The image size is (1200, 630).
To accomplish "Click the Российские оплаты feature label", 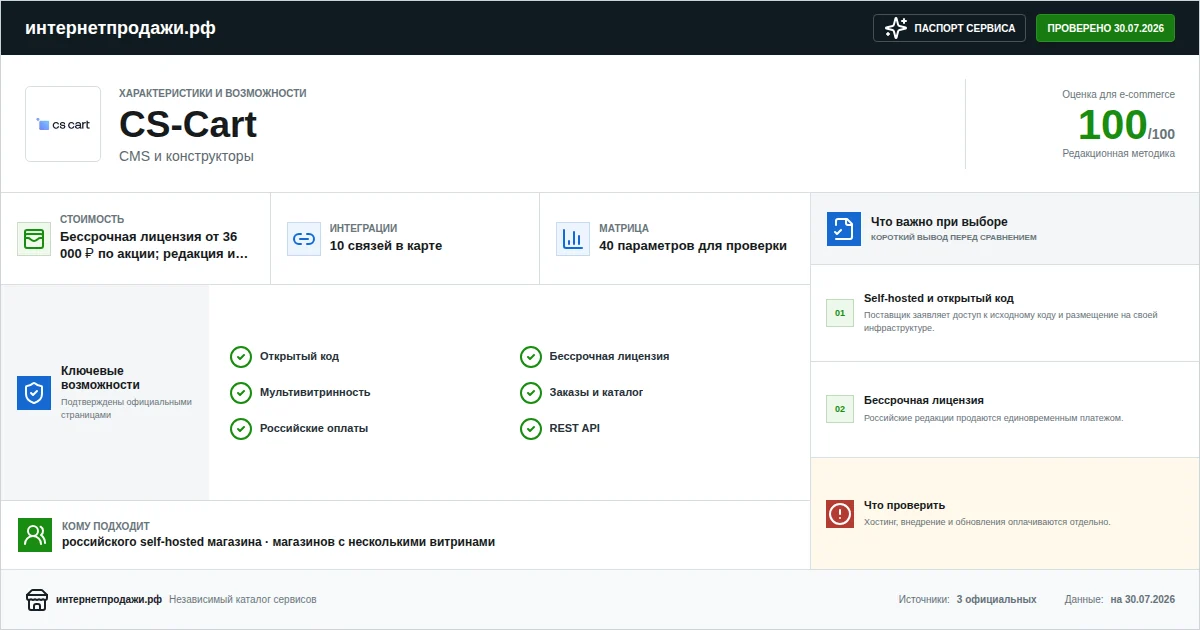I will (314, 428).
